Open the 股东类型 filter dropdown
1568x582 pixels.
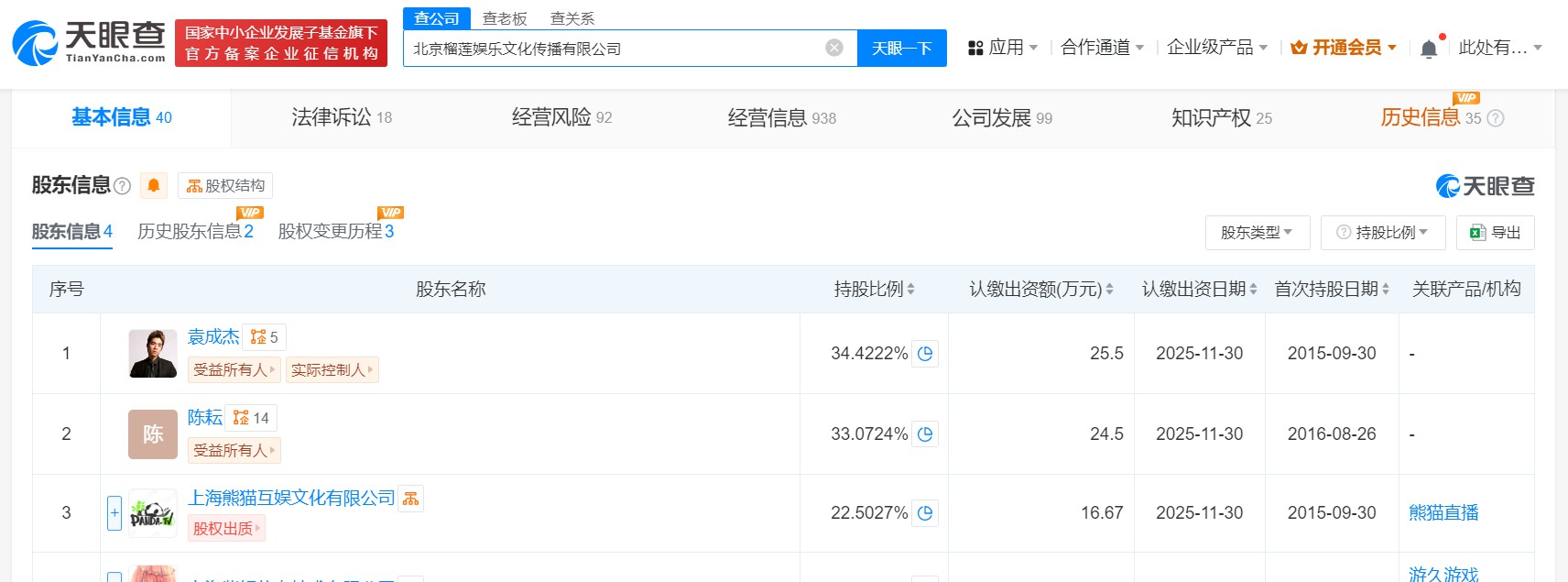(x=1258, y=233)
